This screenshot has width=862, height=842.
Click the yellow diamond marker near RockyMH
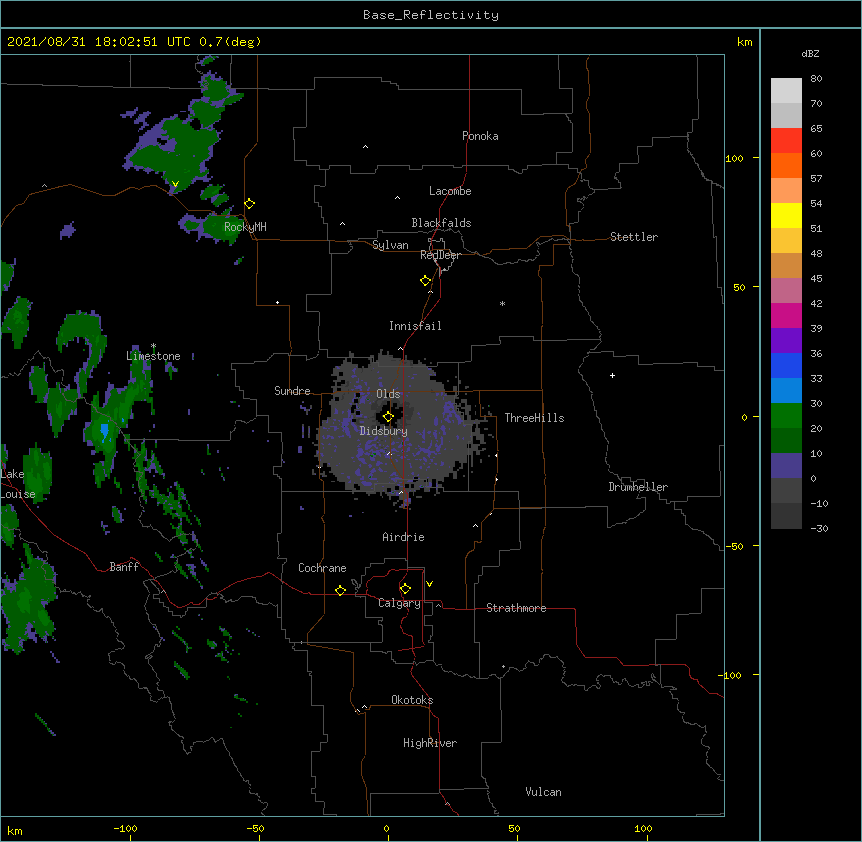[250, 204]
